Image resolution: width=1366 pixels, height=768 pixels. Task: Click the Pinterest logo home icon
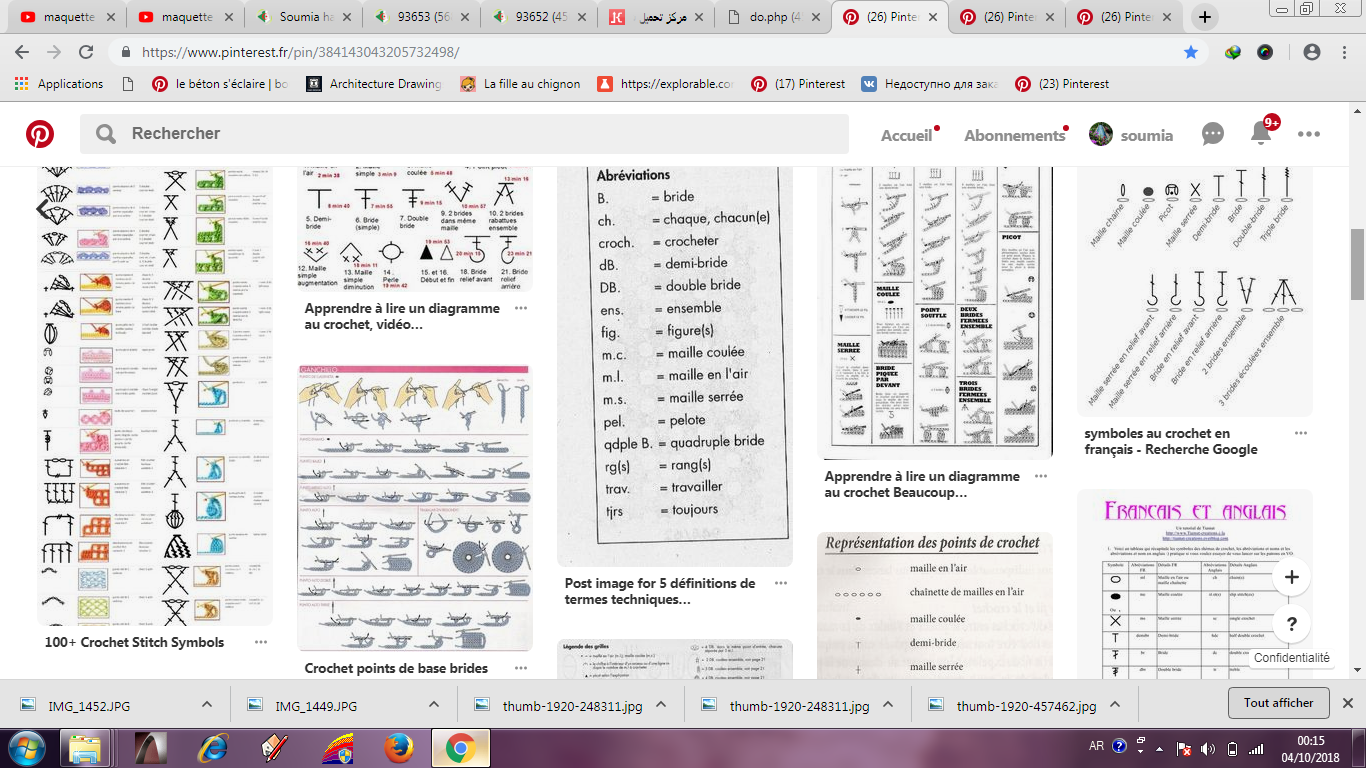tap(40, 134)
